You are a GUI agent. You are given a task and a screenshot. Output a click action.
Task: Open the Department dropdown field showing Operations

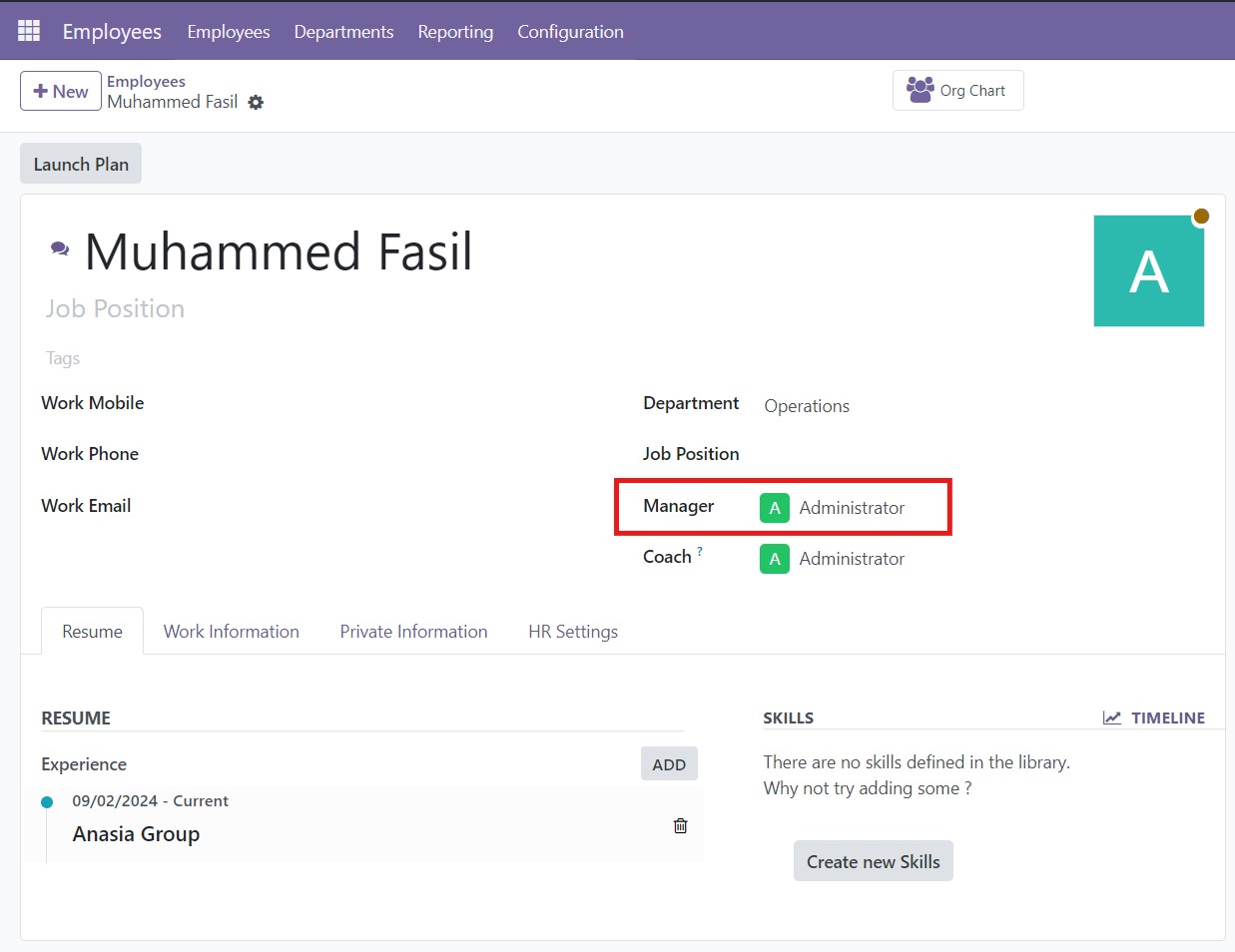tap(899, 406)
